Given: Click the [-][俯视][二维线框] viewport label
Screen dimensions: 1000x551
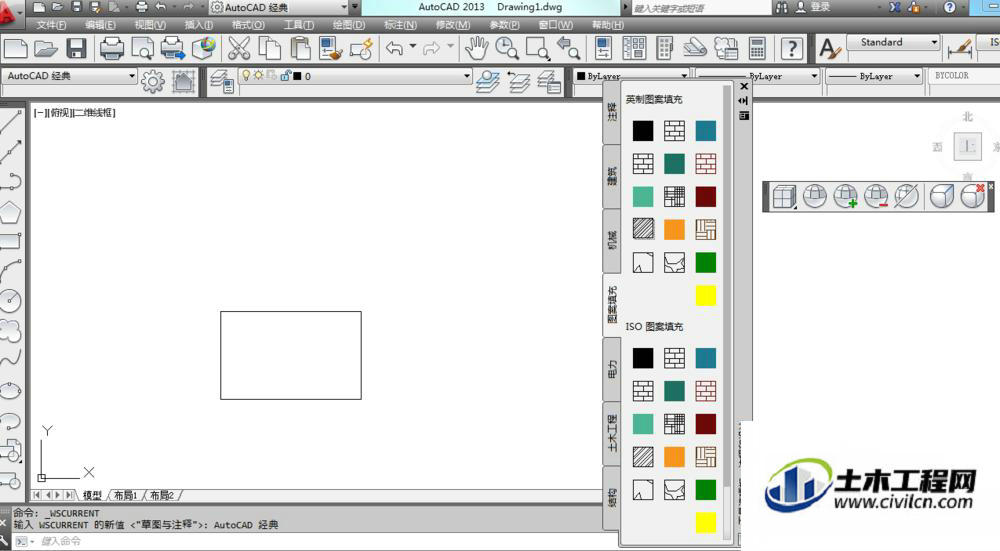Looking at the screenshot, I should tap(75, 113).
